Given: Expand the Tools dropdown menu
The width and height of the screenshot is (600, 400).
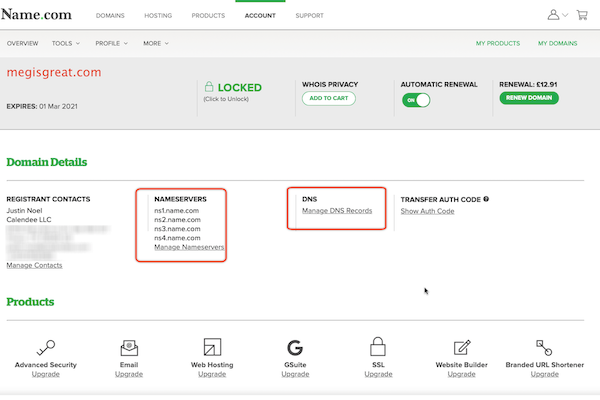Looking at the screenshot, I should click(66, 43).
